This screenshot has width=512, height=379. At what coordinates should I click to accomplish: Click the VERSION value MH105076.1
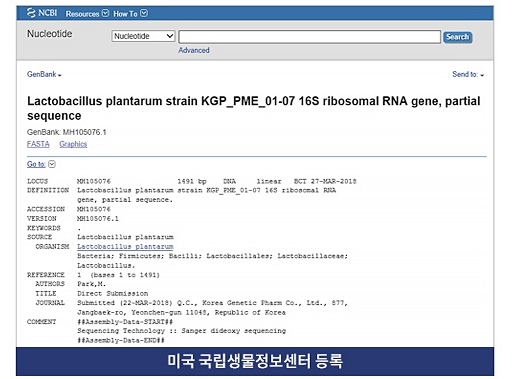click(98, 219)
